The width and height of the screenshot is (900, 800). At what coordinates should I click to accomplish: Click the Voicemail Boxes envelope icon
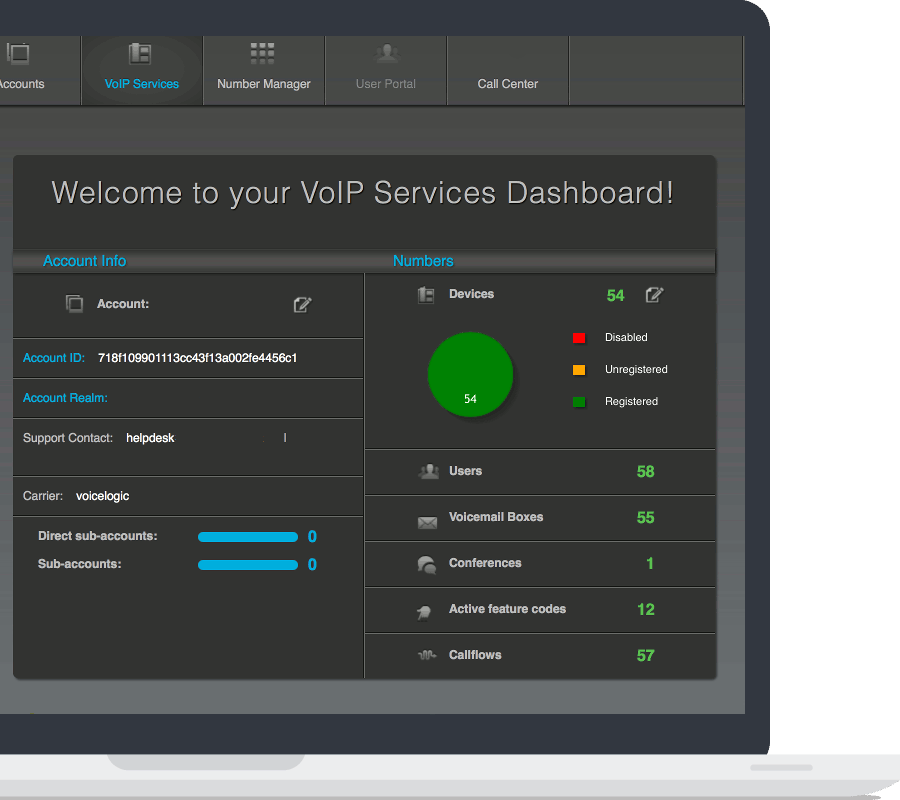428,522
